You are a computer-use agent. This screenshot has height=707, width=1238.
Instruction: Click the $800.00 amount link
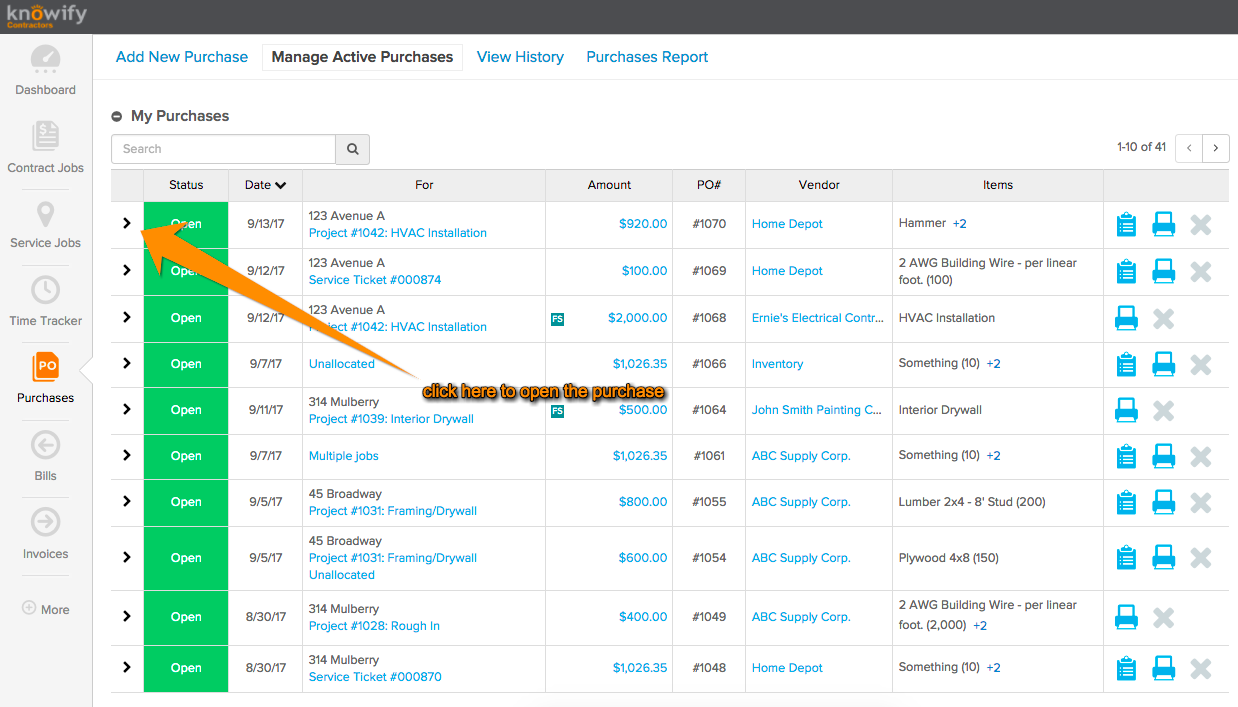point(643,502)
